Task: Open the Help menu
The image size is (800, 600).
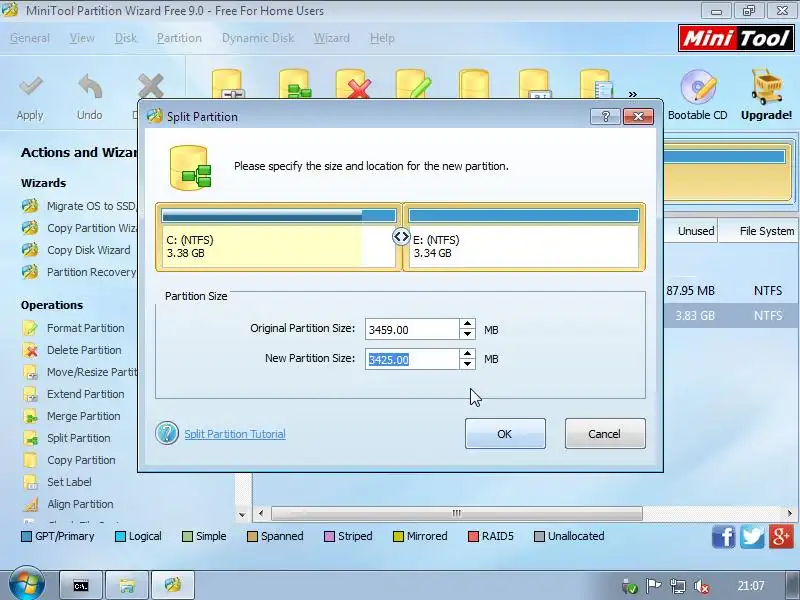Action: (382, 38)
